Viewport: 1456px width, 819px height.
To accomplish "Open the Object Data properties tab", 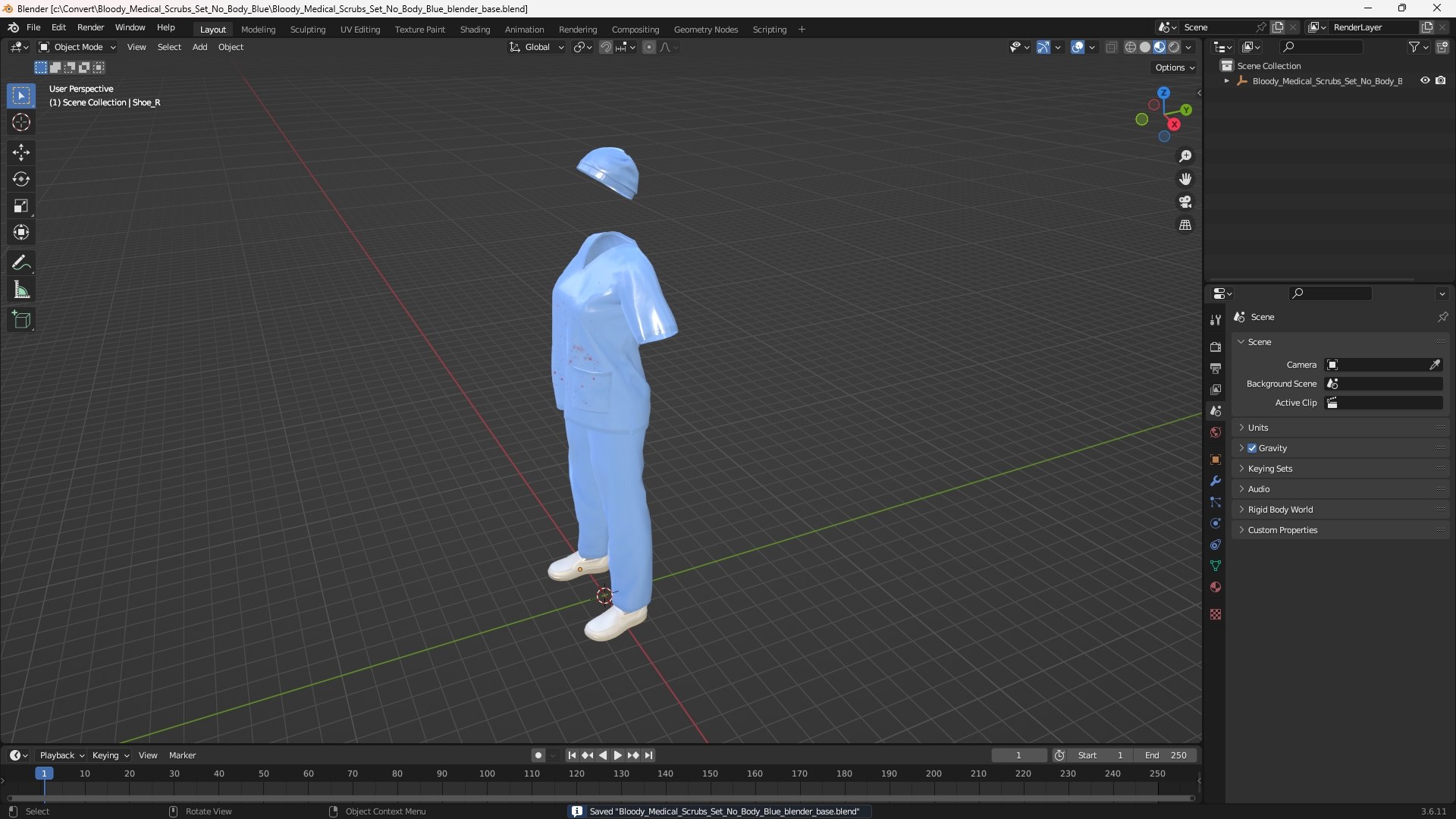I will point(1216,566).
